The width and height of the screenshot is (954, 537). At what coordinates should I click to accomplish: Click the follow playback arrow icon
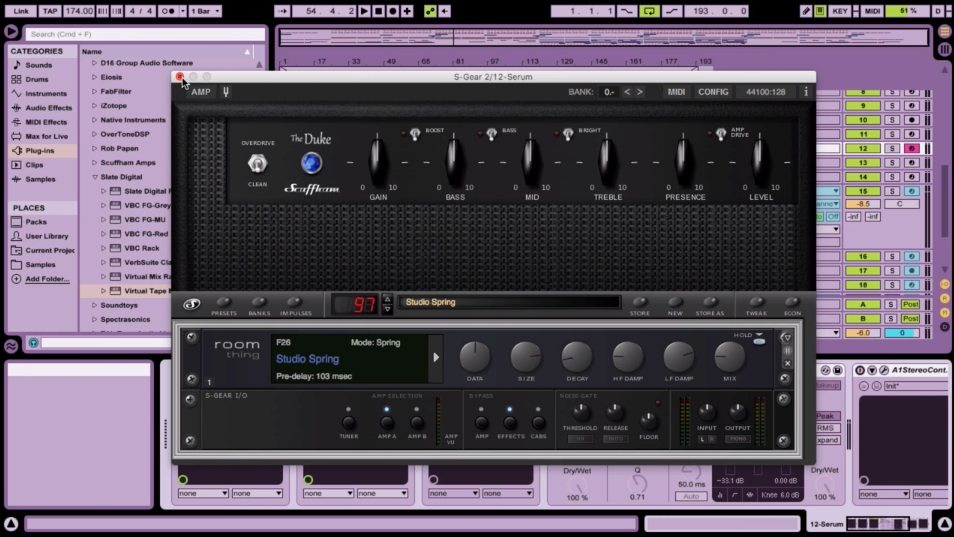click(282, 11)
